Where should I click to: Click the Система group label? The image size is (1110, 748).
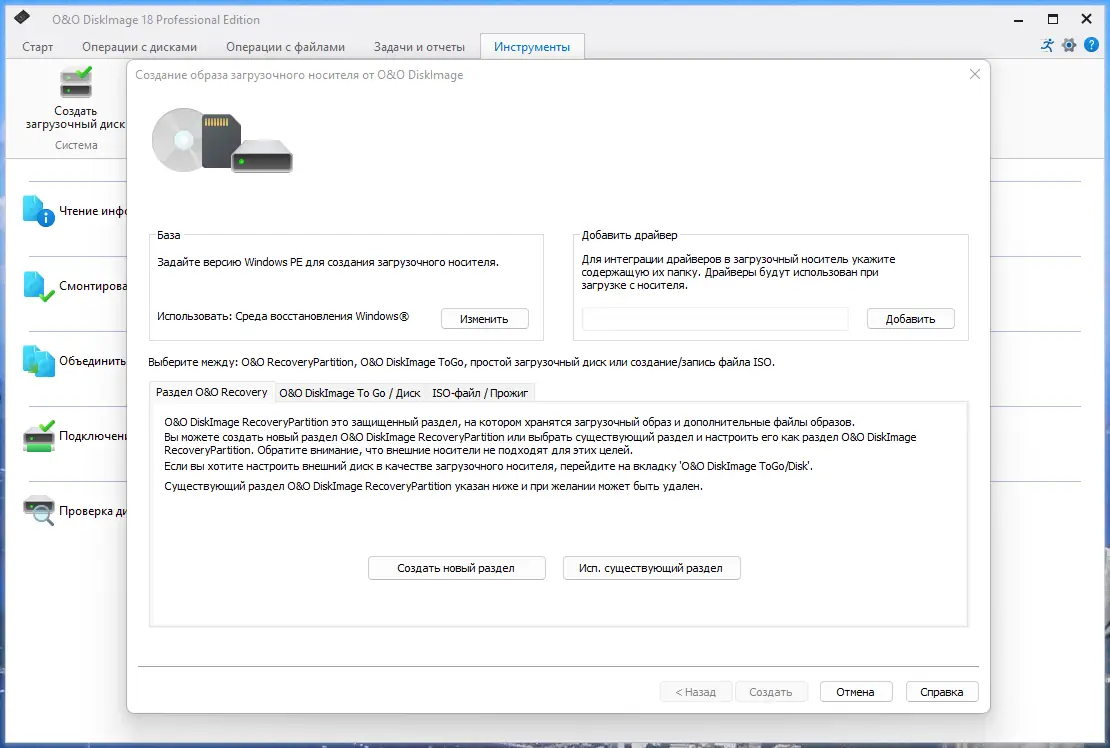click(x=76, y=145)
